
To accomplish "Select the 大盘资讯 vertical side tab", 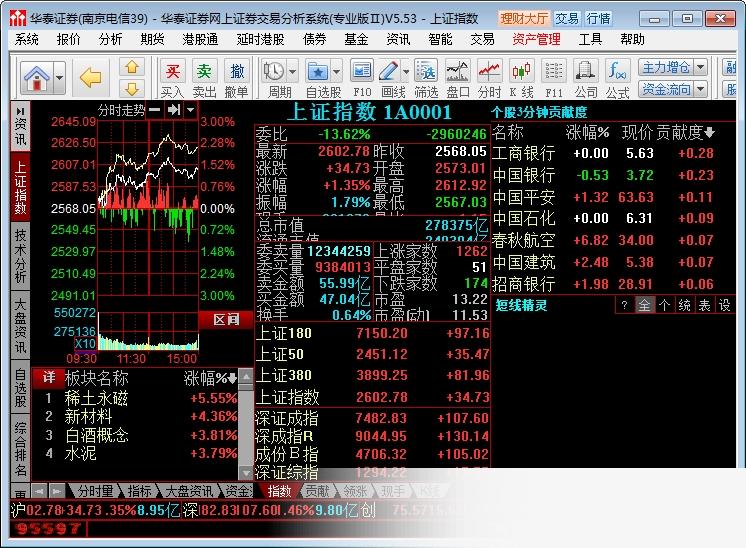I will 20,325.
